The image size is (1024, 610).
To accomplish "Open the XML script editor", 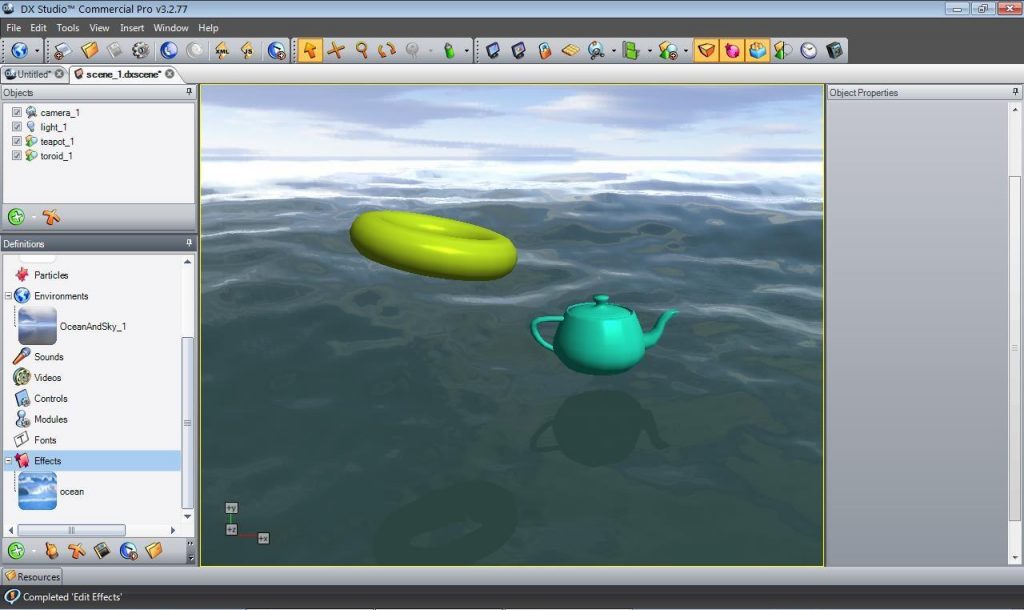I will tap(222, 50).
